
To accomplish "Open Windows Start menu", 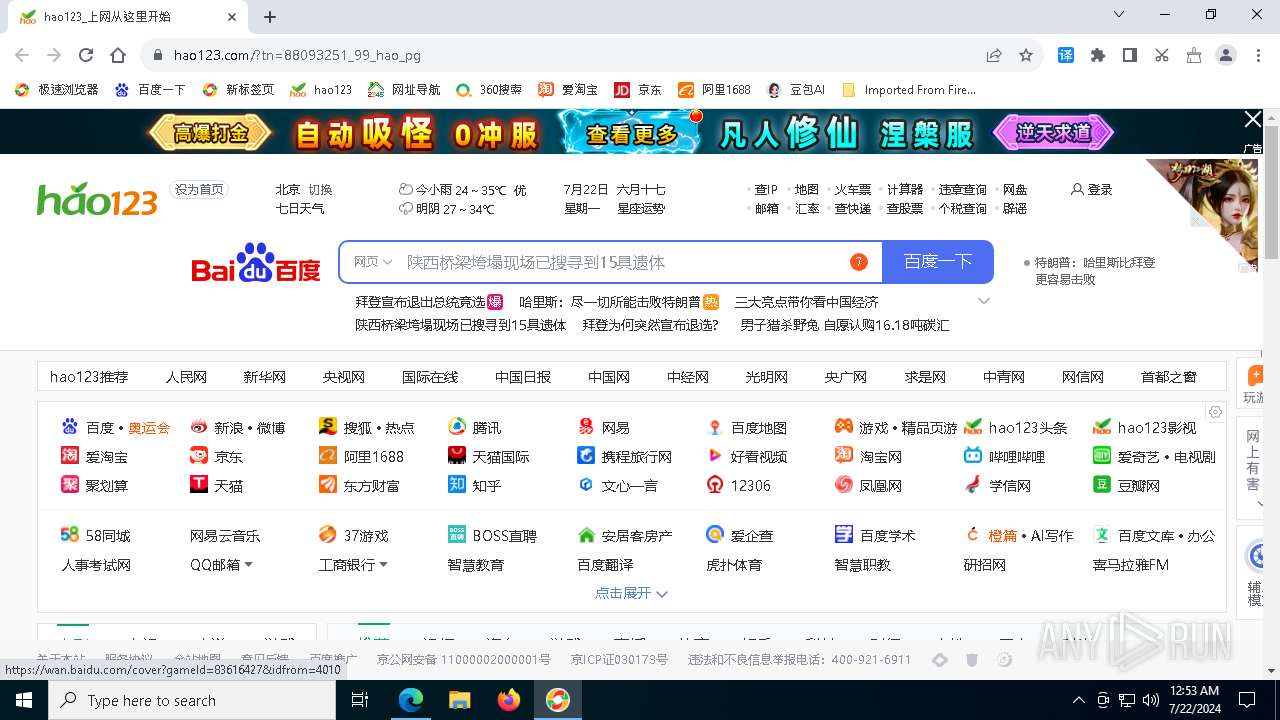I will [x=24, y=700].
